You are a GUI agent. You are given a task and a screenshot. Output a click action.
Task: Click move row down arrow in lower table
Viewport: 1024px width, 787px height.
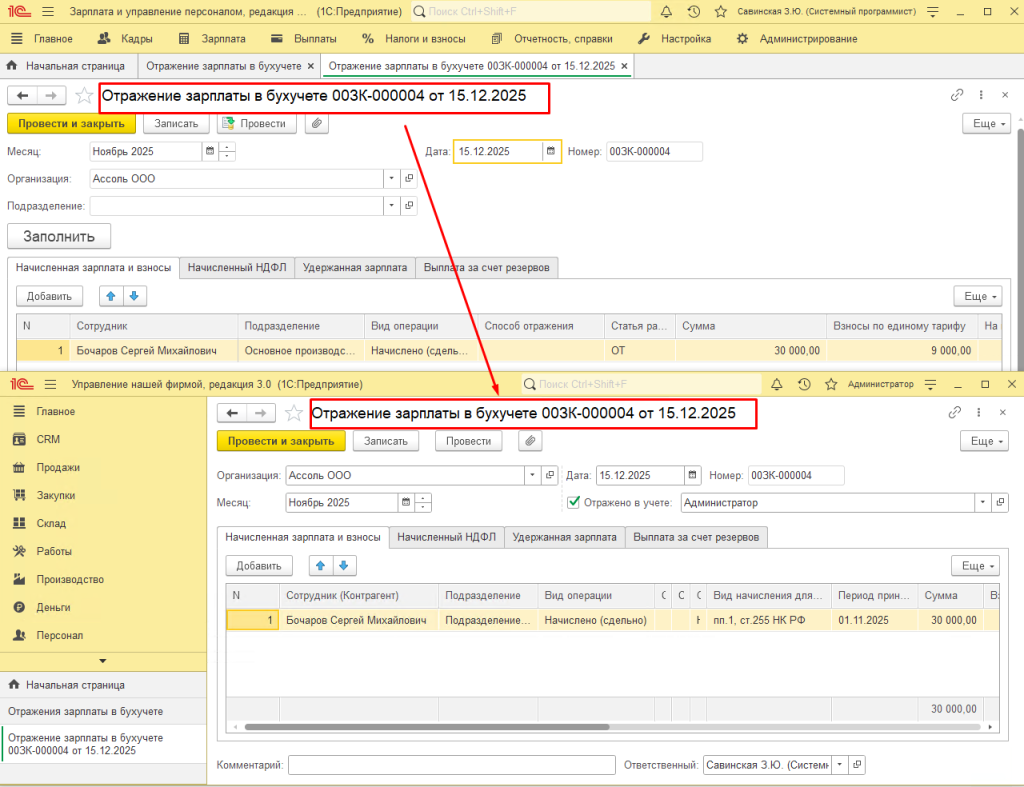pos(343,566)
